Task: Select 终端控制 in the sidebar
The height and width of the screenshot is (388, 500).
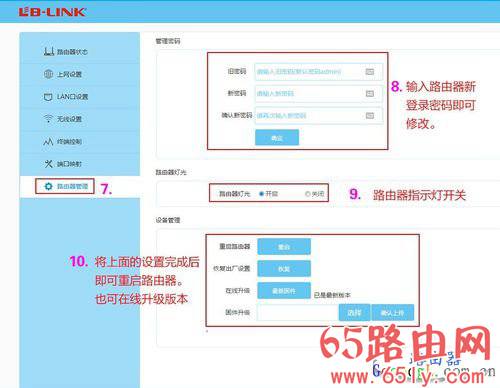Action: pyautogui.click(x=69, y=142)
